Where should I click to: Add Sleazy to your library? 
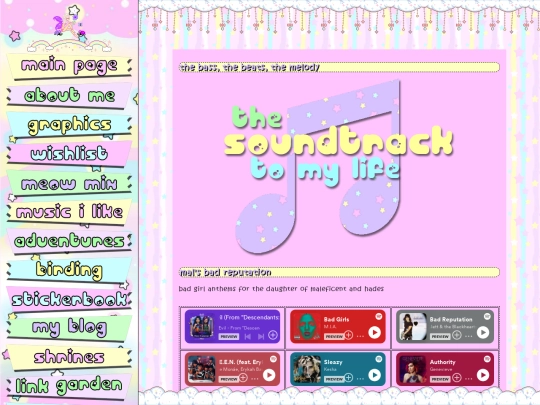point(349,378)
